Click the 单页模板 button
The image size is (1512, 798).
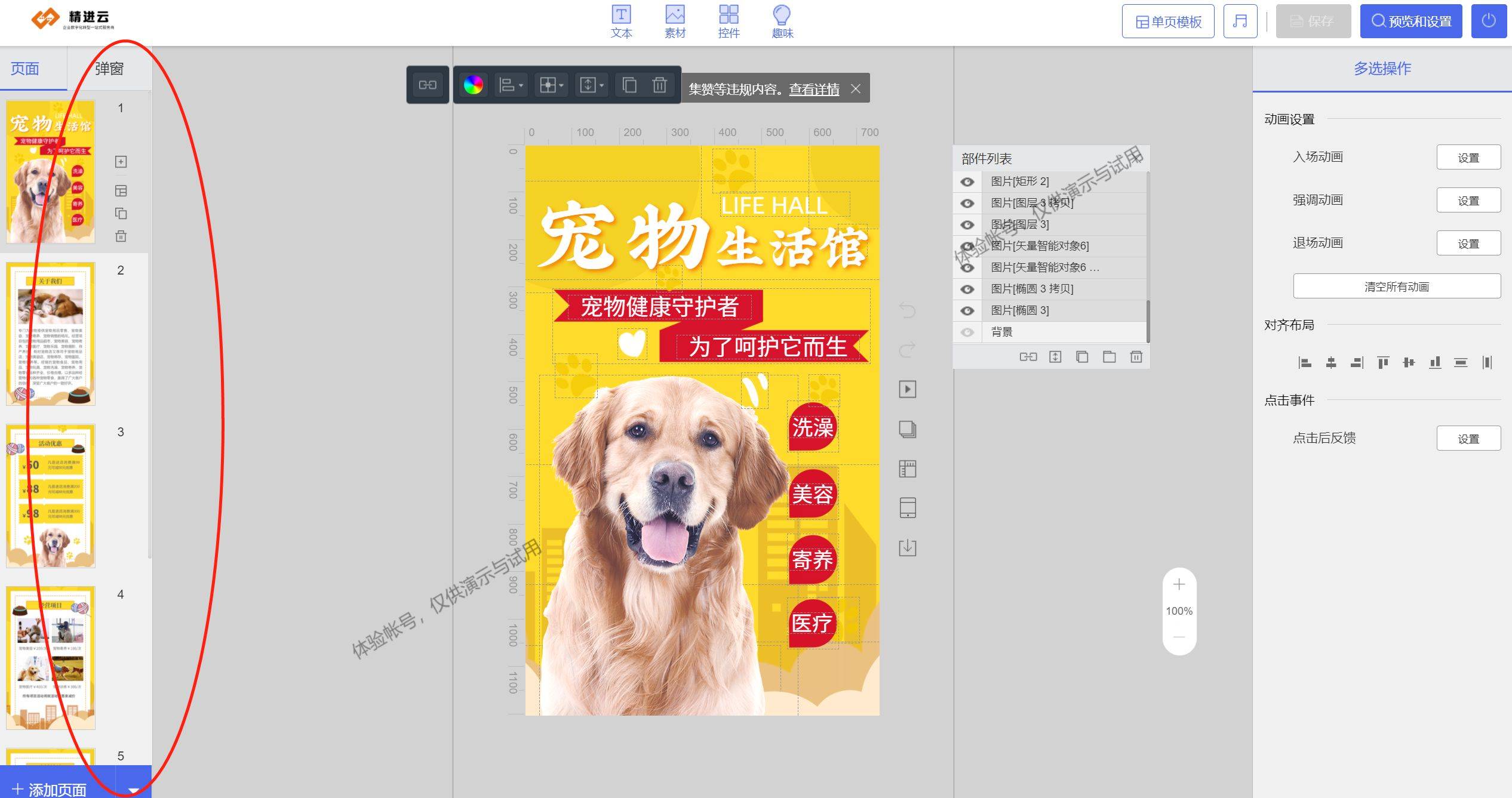pos(1168,21)
